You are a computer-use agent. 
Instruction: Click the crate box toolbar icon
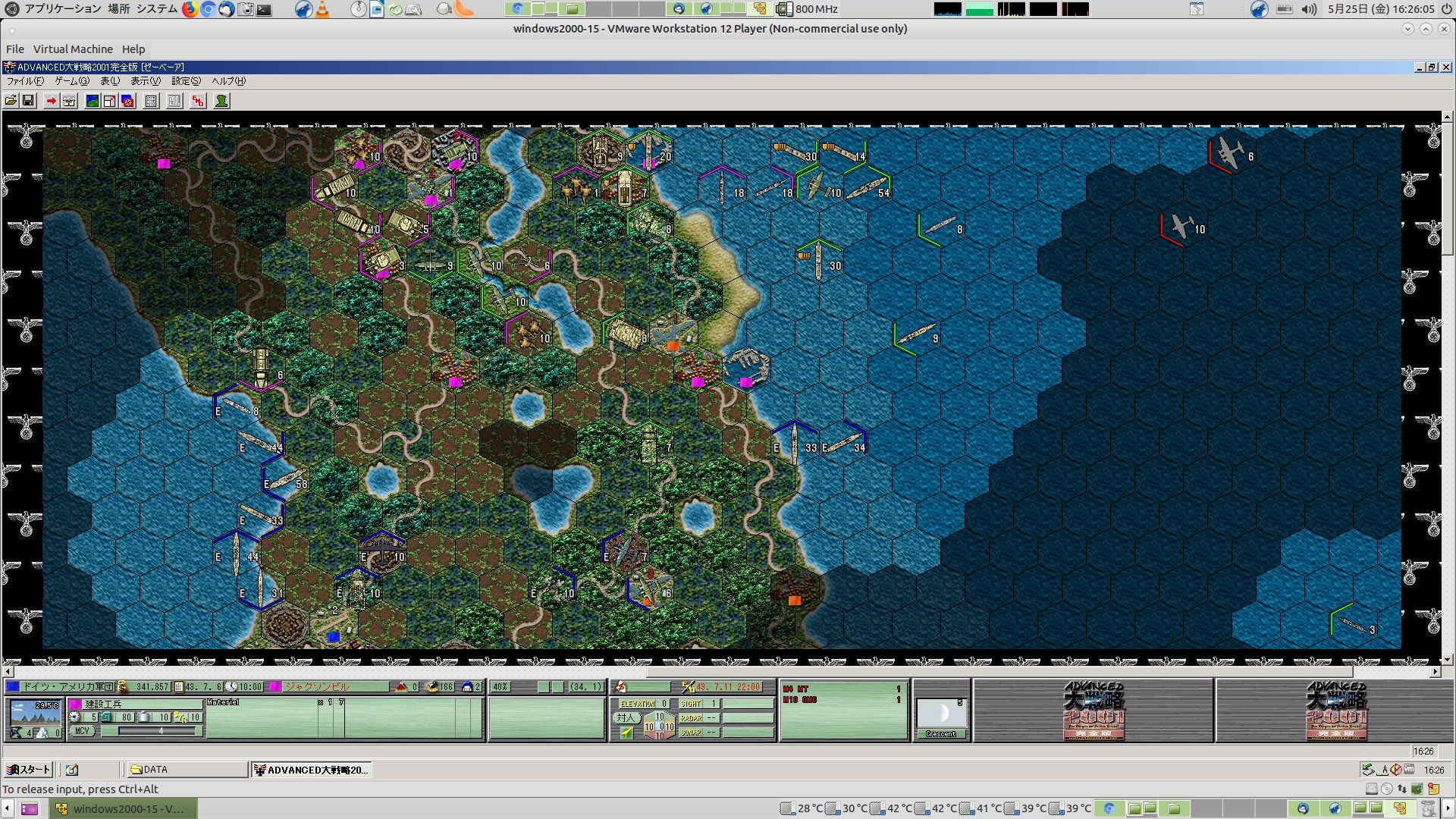pos(69,101)
